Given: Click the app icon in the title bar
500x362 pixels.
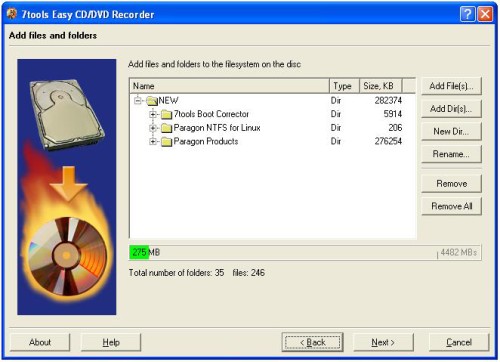Looking at the screenshot, I should click(x=12, y=14).
